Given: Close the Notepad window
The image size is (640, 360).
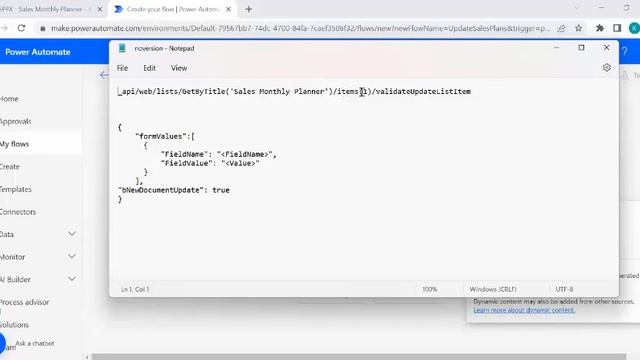Looking at the screenshot, I should pos(607,48).
